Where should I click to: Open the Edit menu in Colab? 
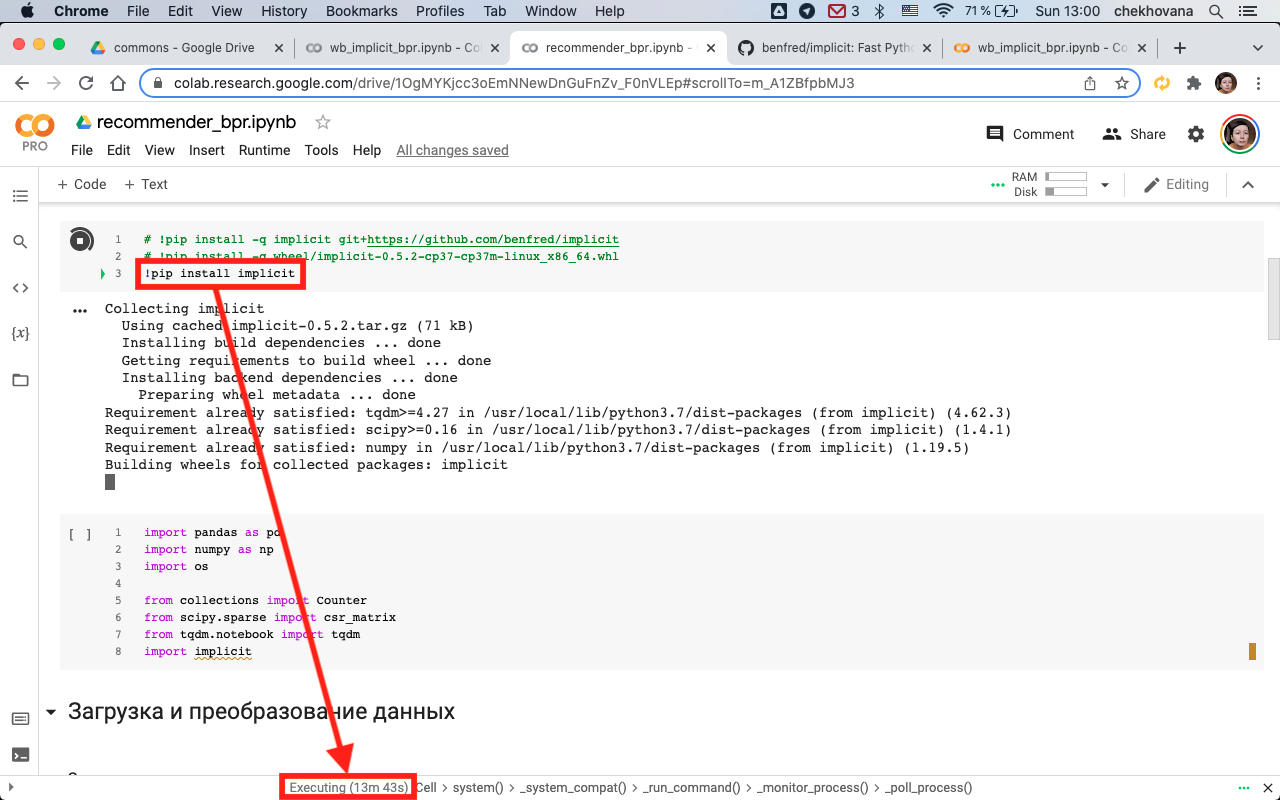point(119,150)
